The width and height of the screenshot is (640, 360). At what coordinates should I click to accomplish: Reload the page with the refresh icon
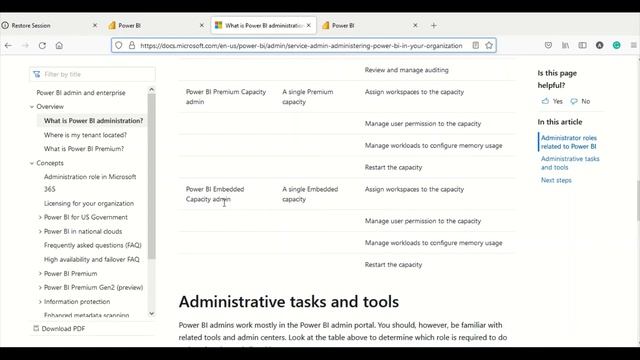pos(42,46)
